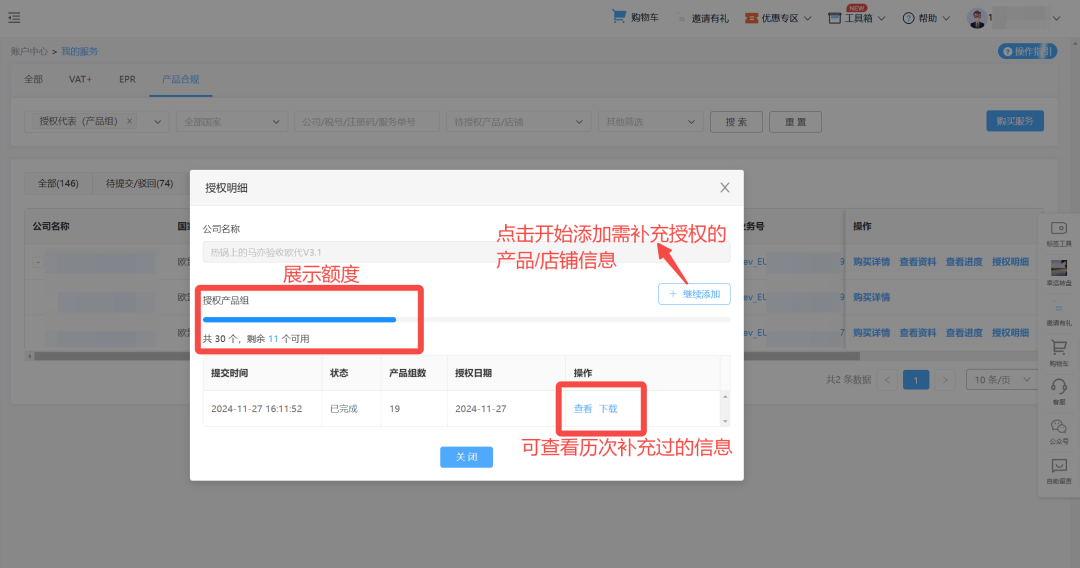Click the main table horizontal scrollbar
Viewport: 1080px width, 568px height.
(x=446, y=356)
